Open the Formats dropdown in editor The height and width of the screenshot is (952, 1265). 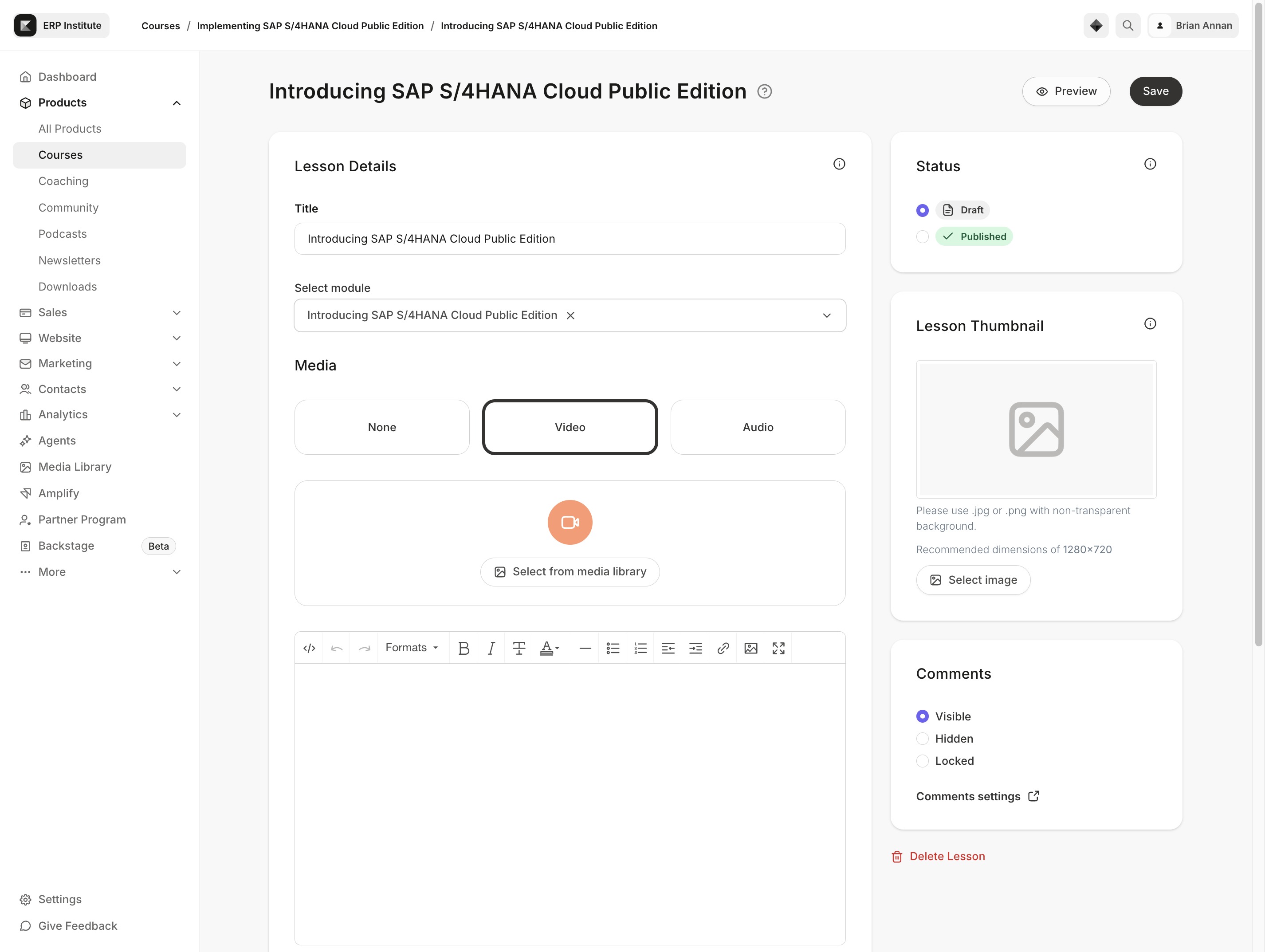tap(412, 648)
